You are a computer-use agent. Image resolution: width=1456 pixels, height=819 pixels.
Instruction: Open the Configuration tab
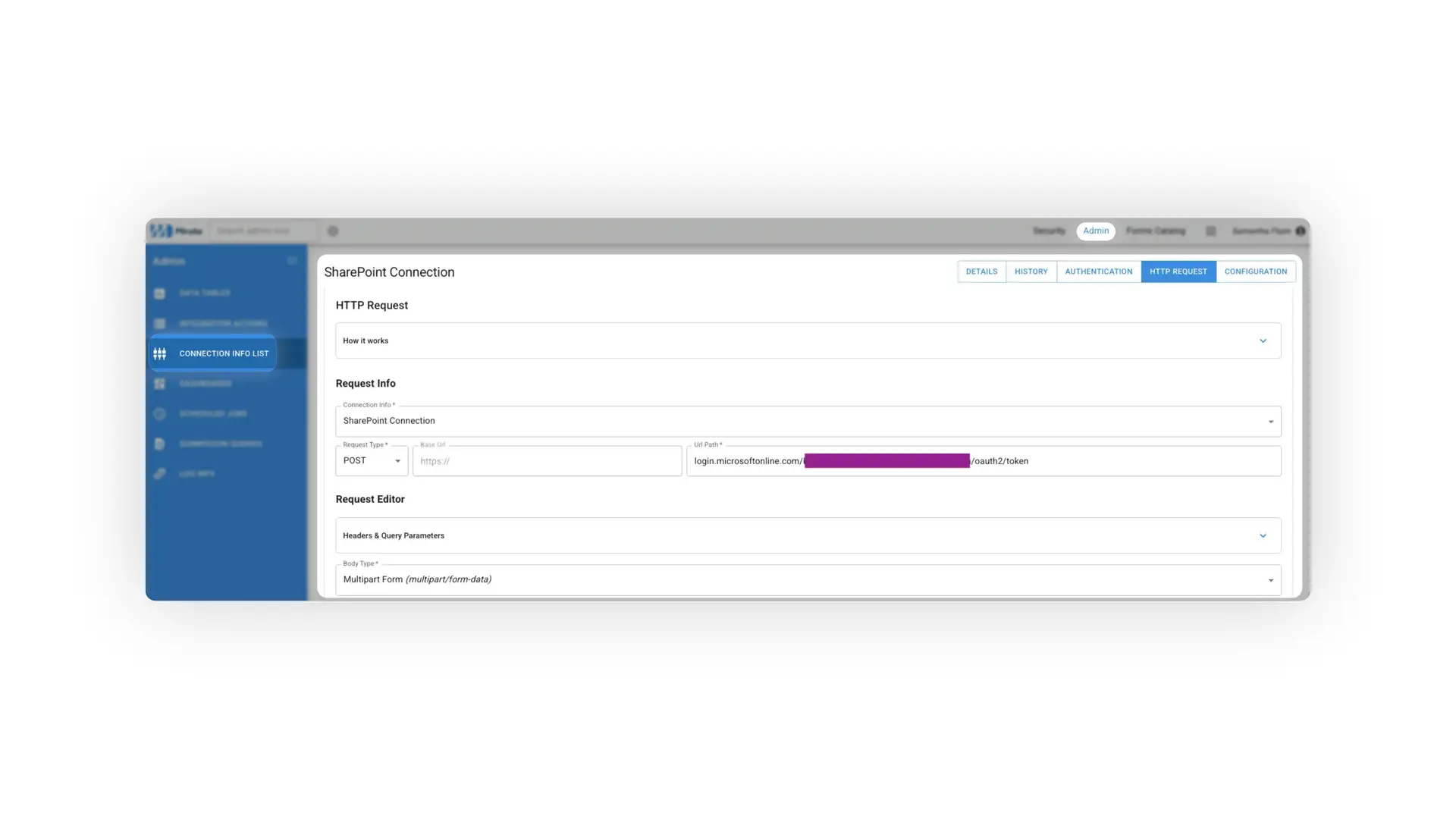(x=1256, y=271)
